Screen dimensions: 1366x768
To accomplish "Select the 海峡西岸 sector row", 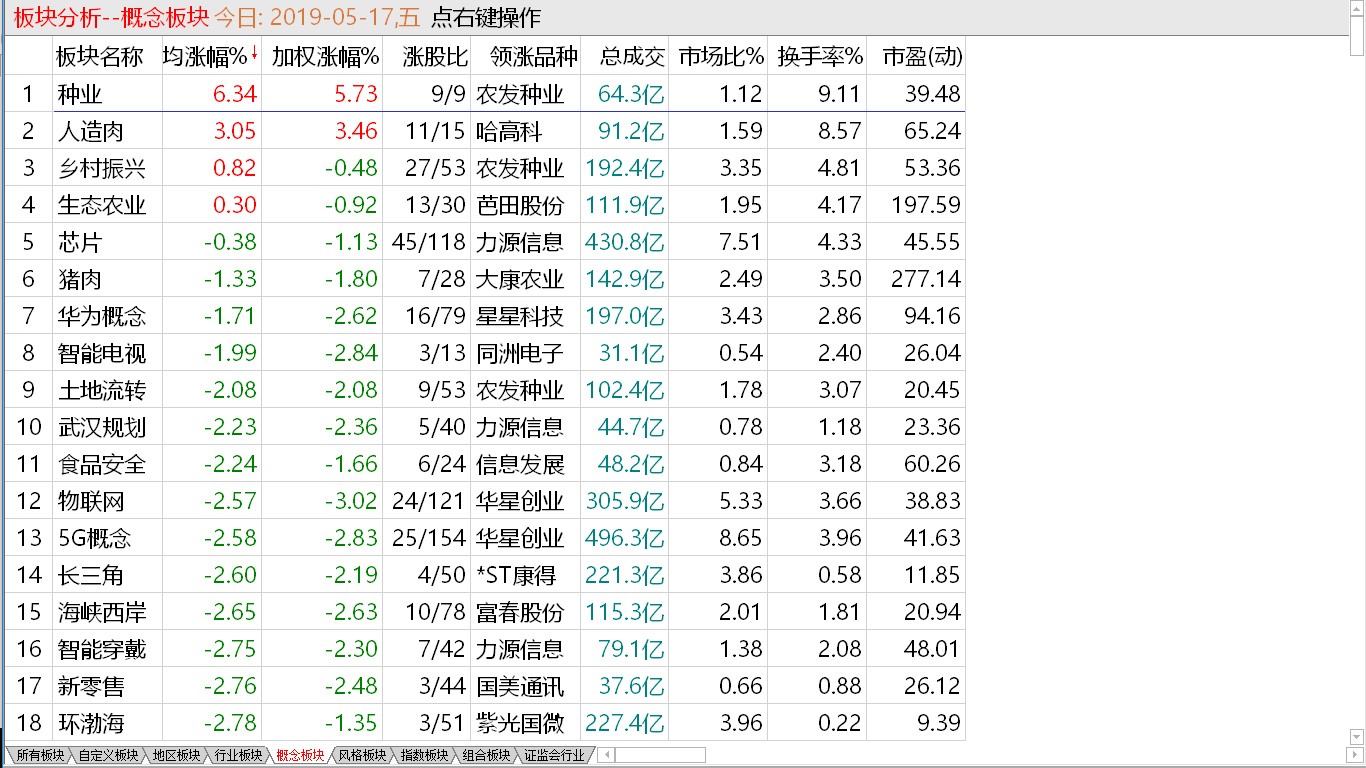I will 485,612.
